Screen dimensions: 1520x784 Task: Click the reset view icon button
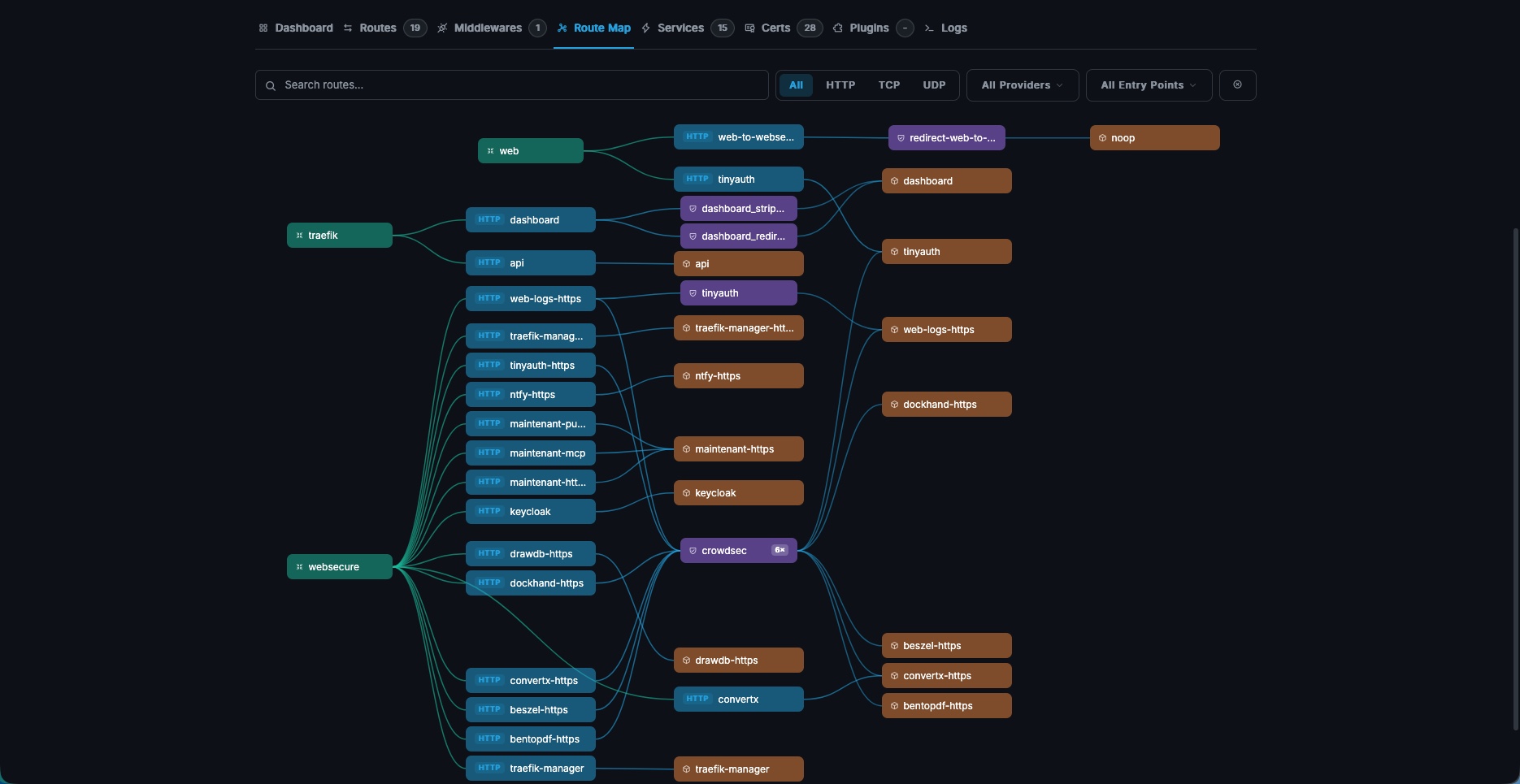[x=1237, y=84]
